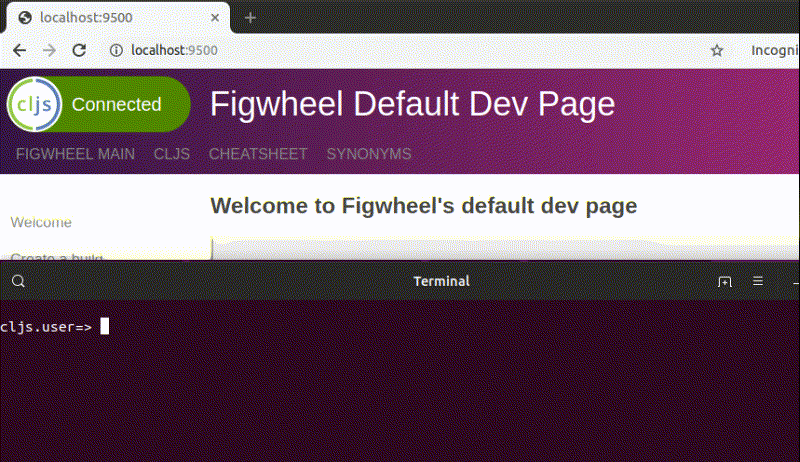Click the cljs logo icon
800x462 pixels.
pyautogui.click(x=34, y=105)
